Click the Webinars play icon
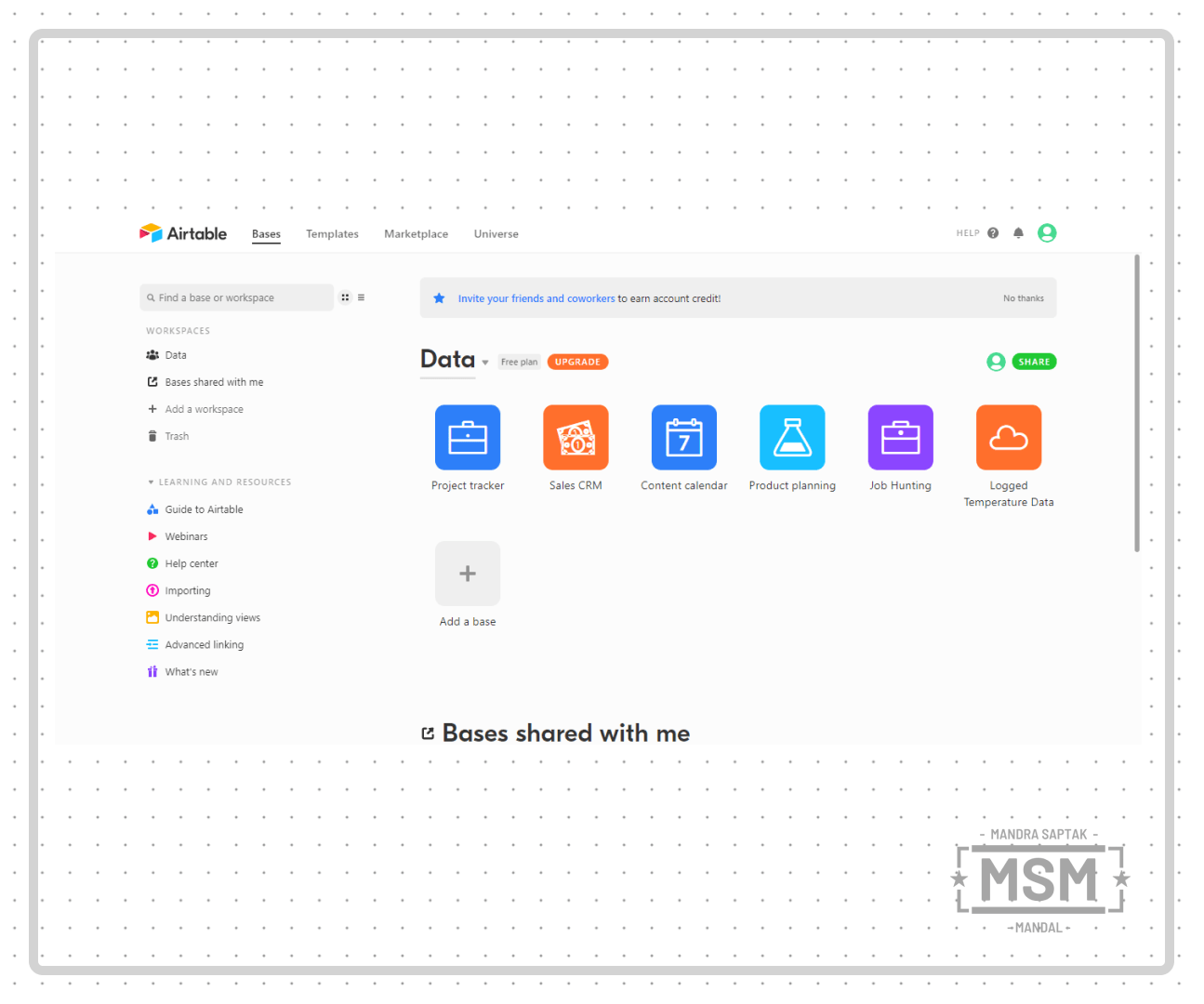This screenshot has height=1004, width=1204. (x=152, y=536)
